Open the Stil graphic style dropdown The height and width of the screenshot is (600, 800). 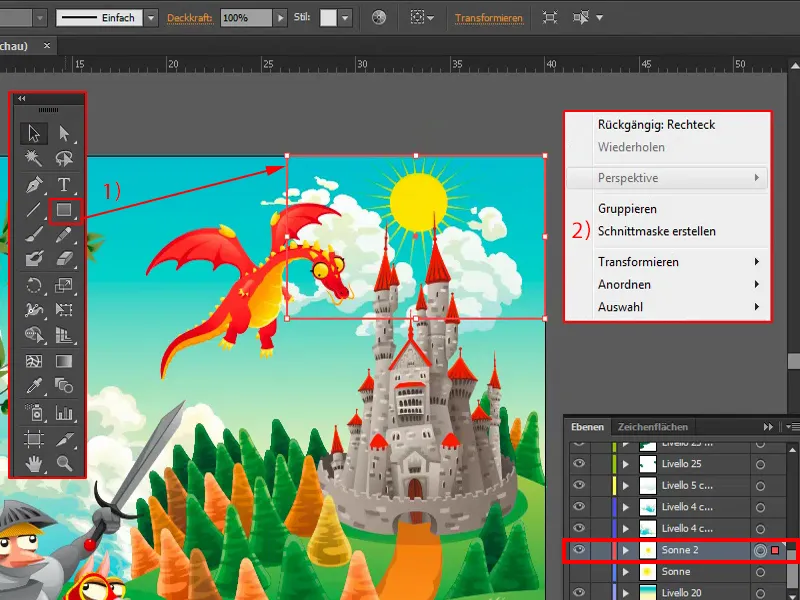click(x=345, y=18)
